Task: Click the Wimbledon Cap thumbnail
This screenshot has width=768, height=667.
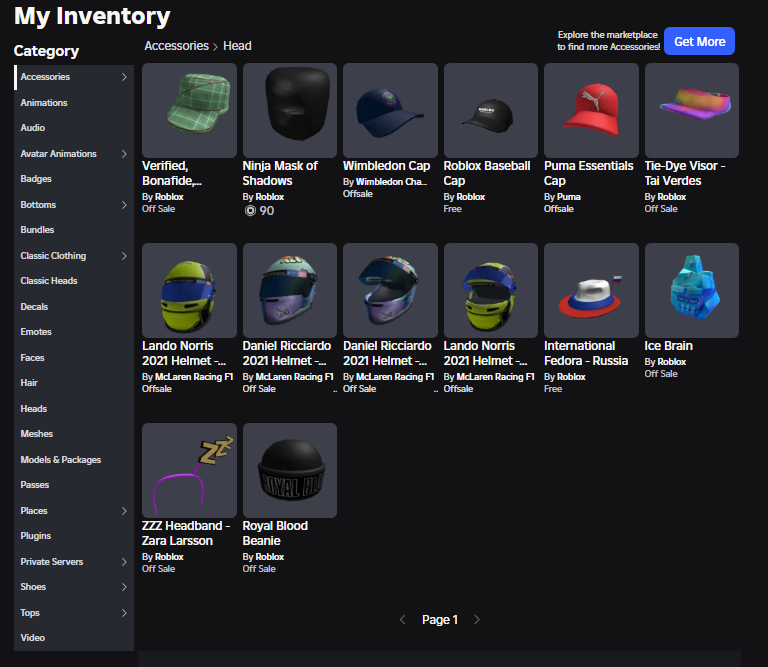Action: click(x=390, y=110)
